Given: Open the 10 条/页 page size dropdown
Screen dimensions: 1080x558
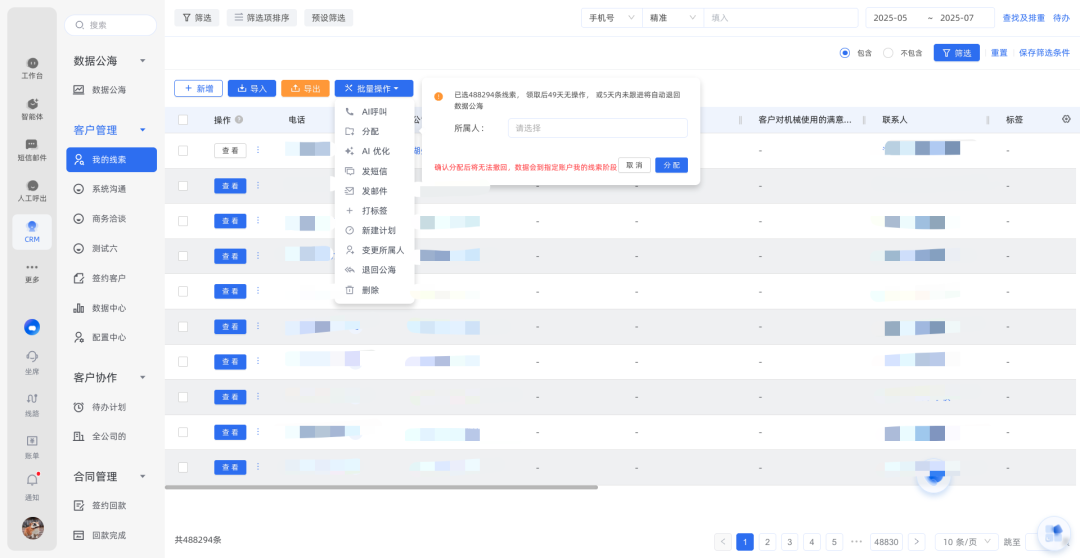Looking at the screenshot, I should click(965, 542).
